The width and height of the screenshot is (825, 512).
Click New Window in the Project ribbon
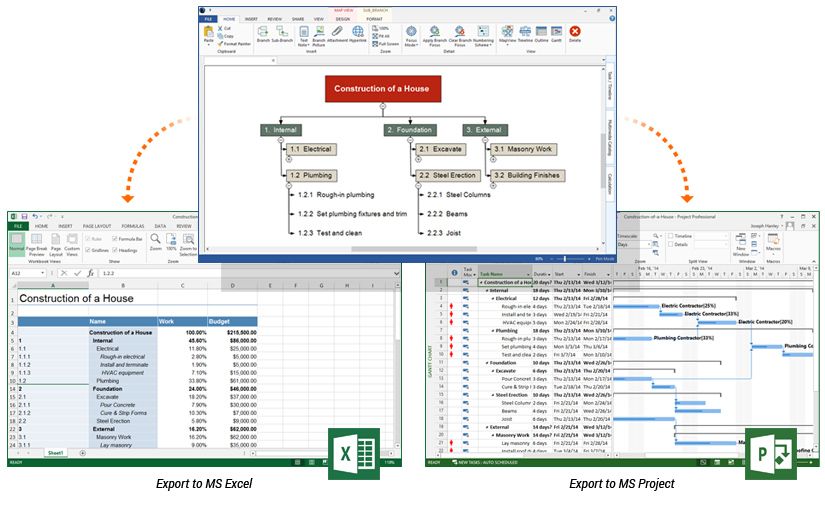point(740,245)
